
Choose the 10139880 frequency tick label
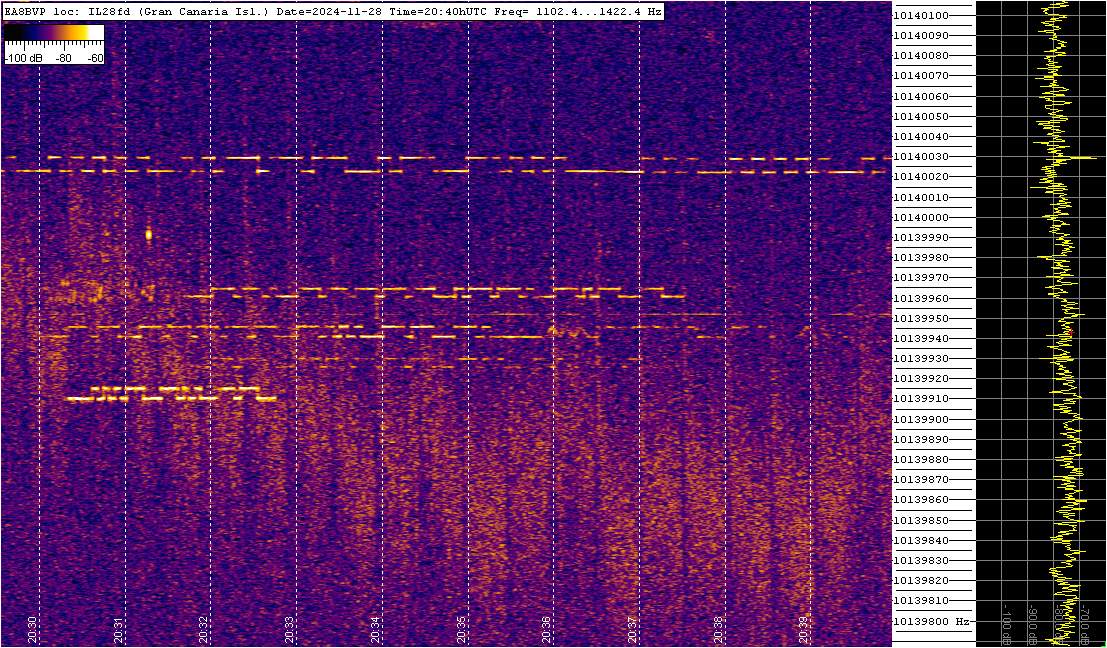[921, 460]
